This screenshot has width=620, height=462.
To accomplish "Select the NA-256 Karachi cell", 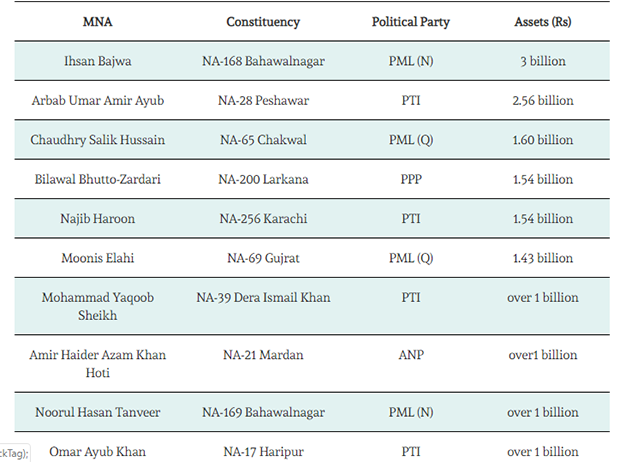I will click(263, 219).
